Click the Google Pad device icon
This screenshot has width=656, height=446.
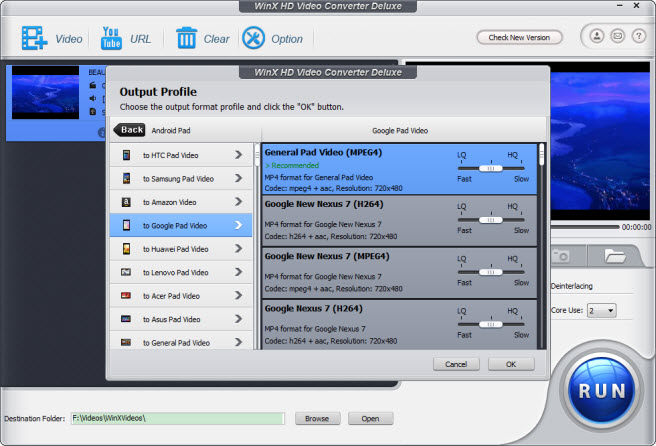126,226
